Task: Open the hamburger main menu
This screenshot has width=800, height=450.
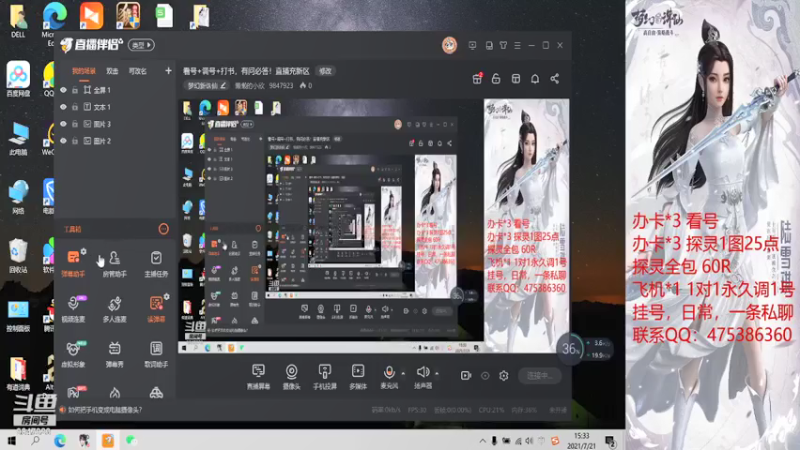Action: (517, 45)
